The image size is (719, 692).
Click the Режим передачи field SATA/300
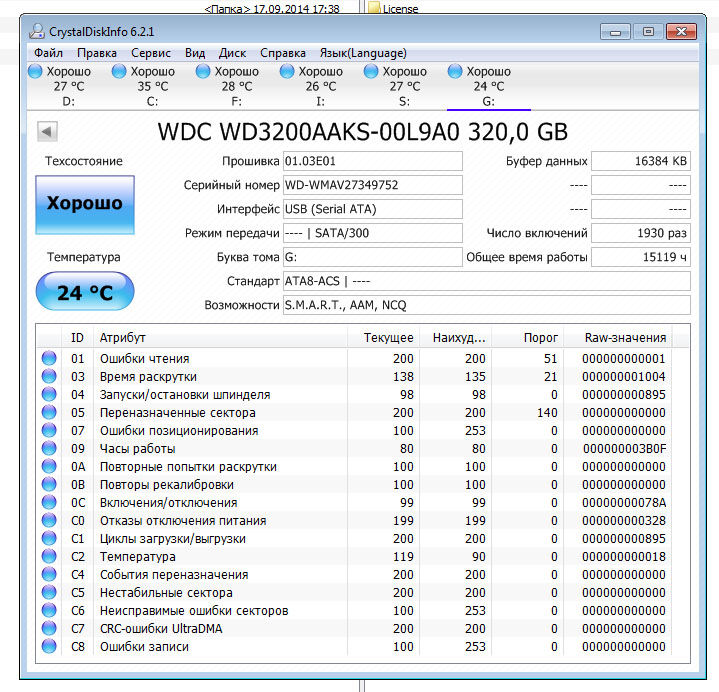[372, 233]
